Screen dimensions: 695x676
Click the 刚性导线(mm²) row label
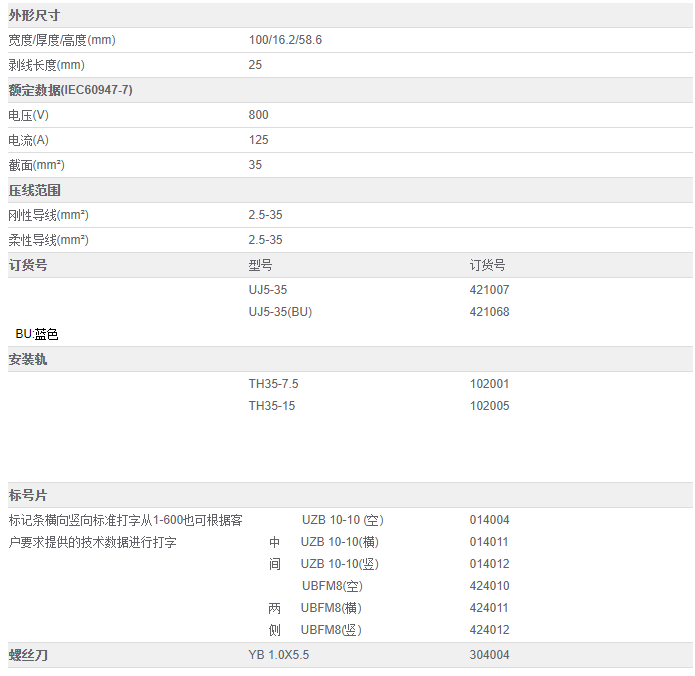click(x=48, y=215)
